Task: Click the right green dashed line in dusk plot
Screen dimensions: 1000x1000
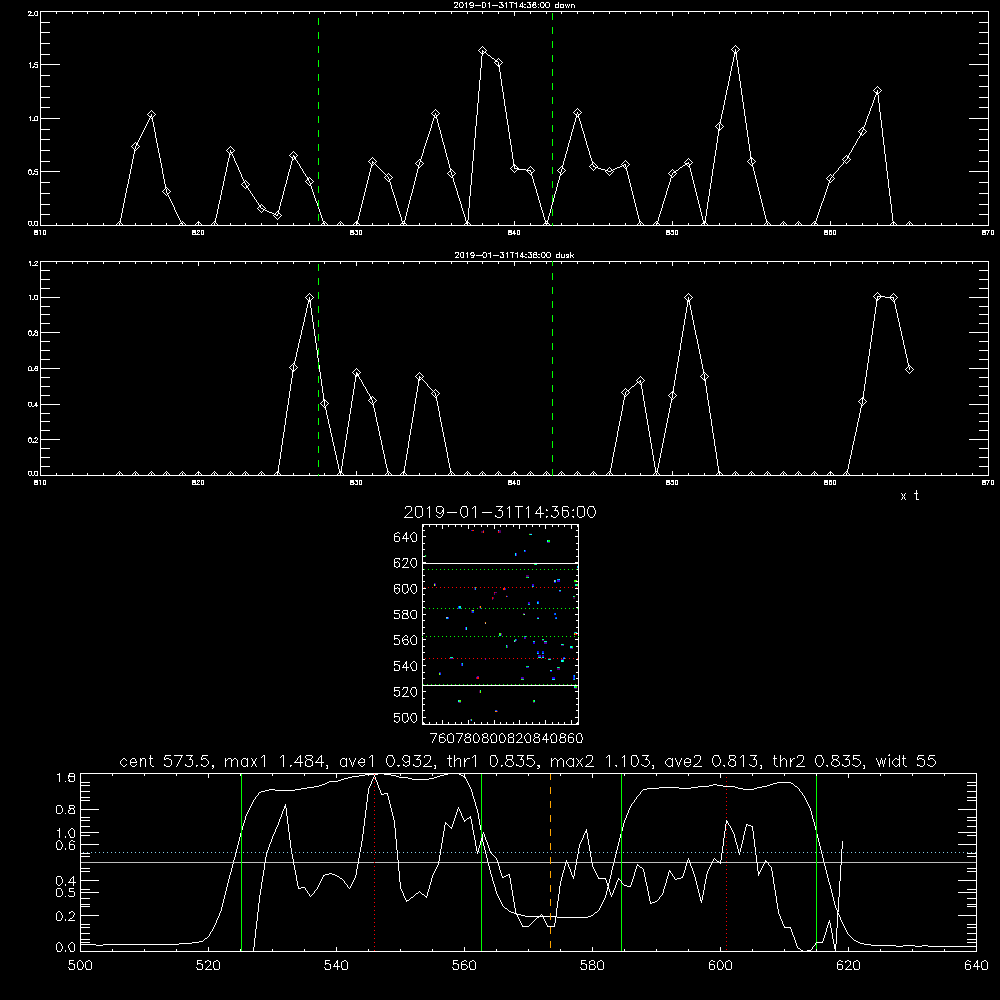Action: pos(552,369)
